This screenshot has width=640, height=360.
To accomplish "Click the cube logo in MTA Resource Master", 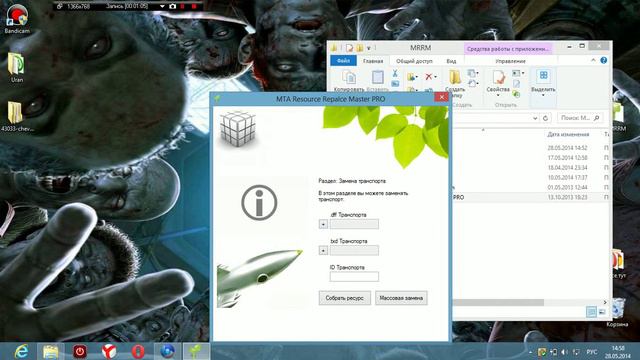I will [x=238, y=129].
